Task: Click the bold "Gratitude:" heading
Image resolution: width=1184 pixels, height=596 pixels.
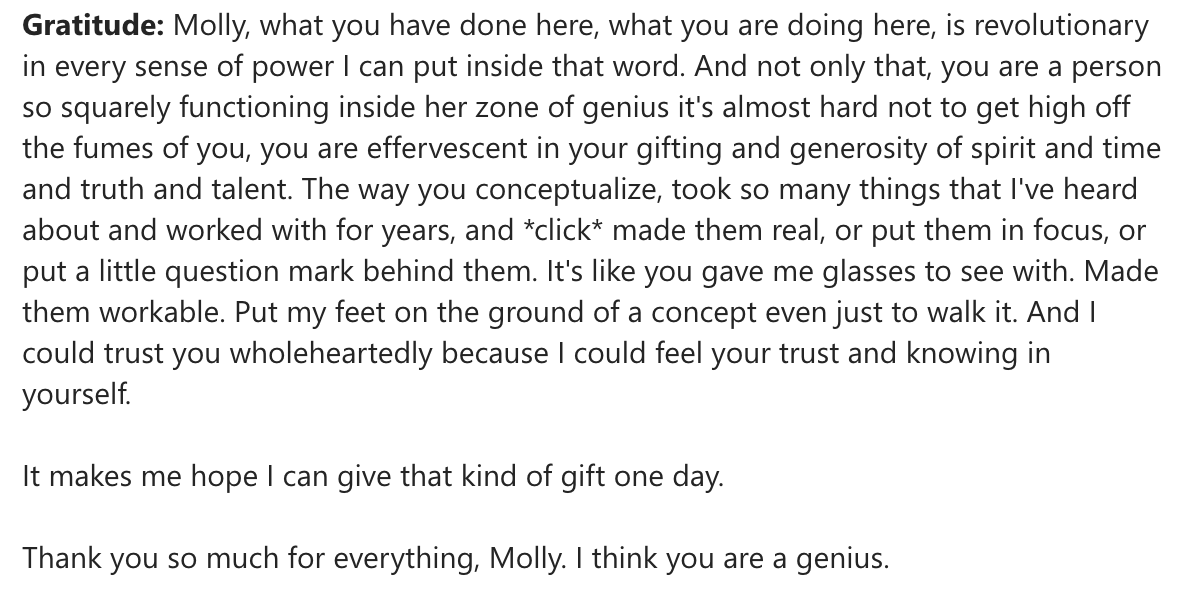Action: click(x=94, y=26)
